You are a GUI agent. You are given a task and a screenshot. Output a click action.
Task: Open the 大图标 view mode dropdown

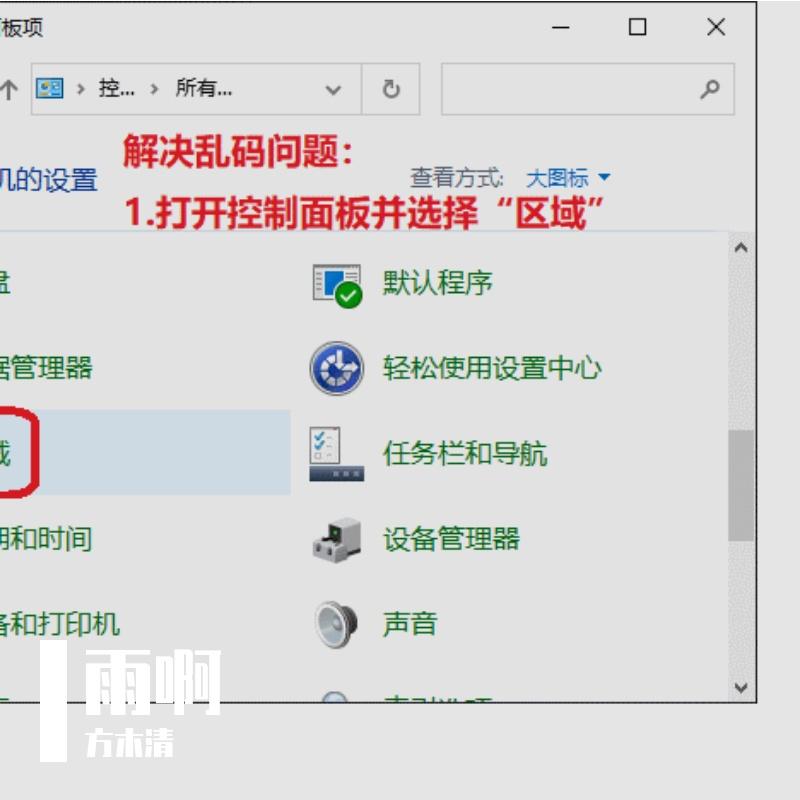[568, 178]
